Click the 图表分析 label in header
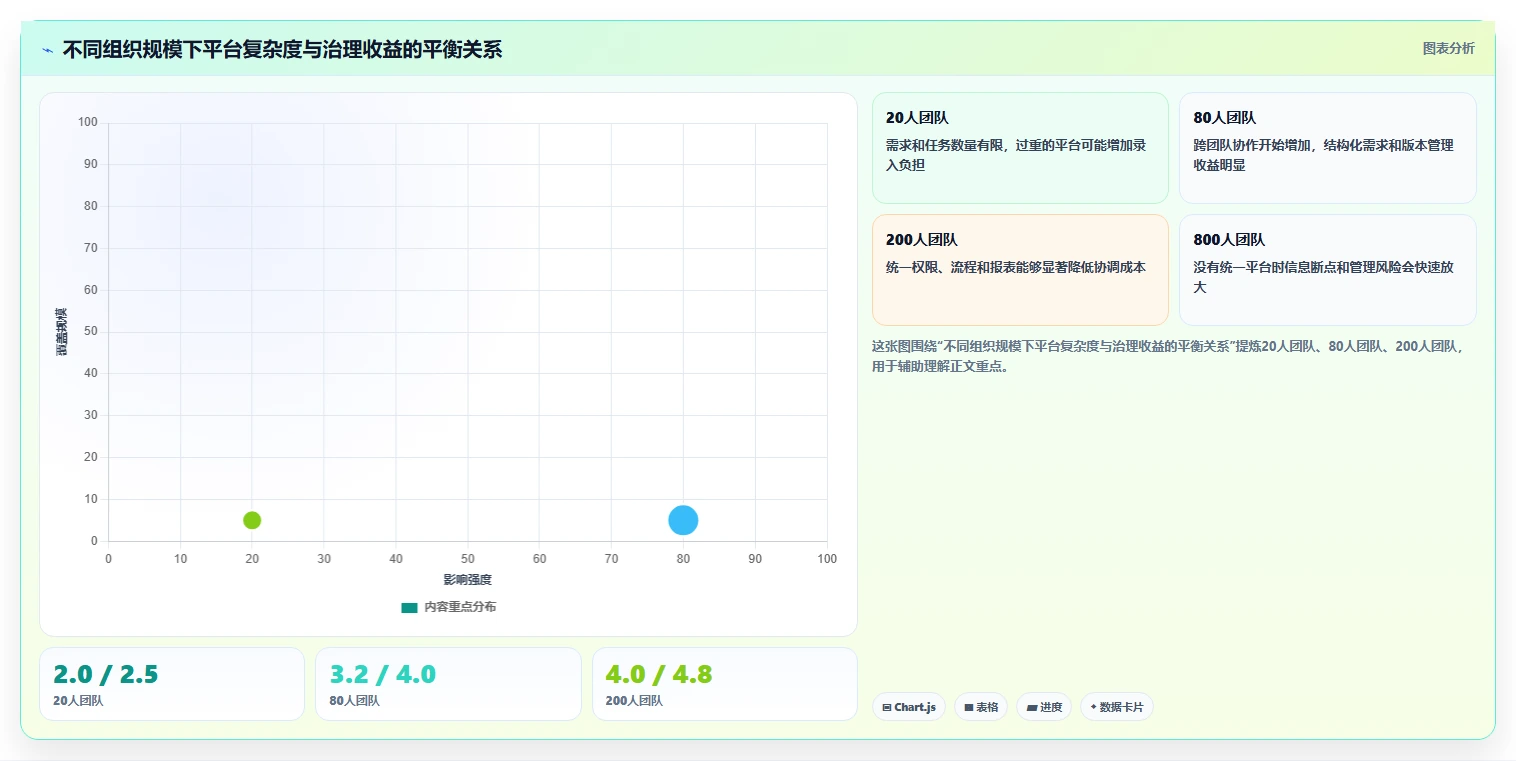This screenshot has width=1516, height=761. (1448, 48)
